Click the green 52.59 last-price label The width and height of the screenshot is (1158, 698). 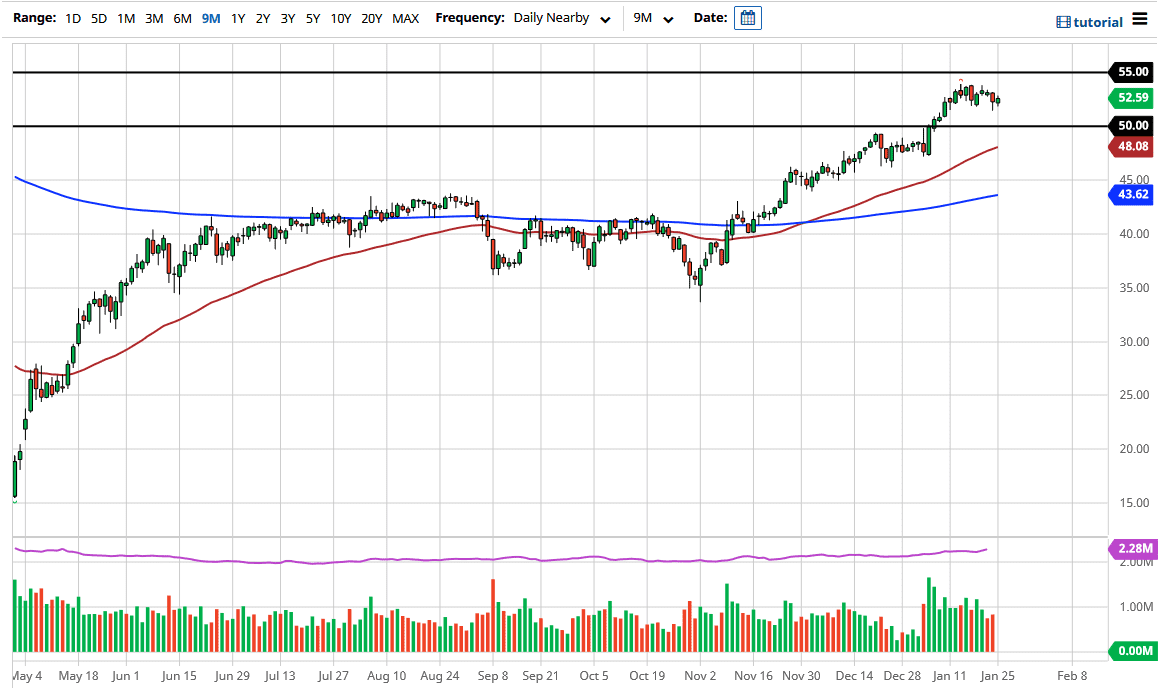tap(1131, 99)
